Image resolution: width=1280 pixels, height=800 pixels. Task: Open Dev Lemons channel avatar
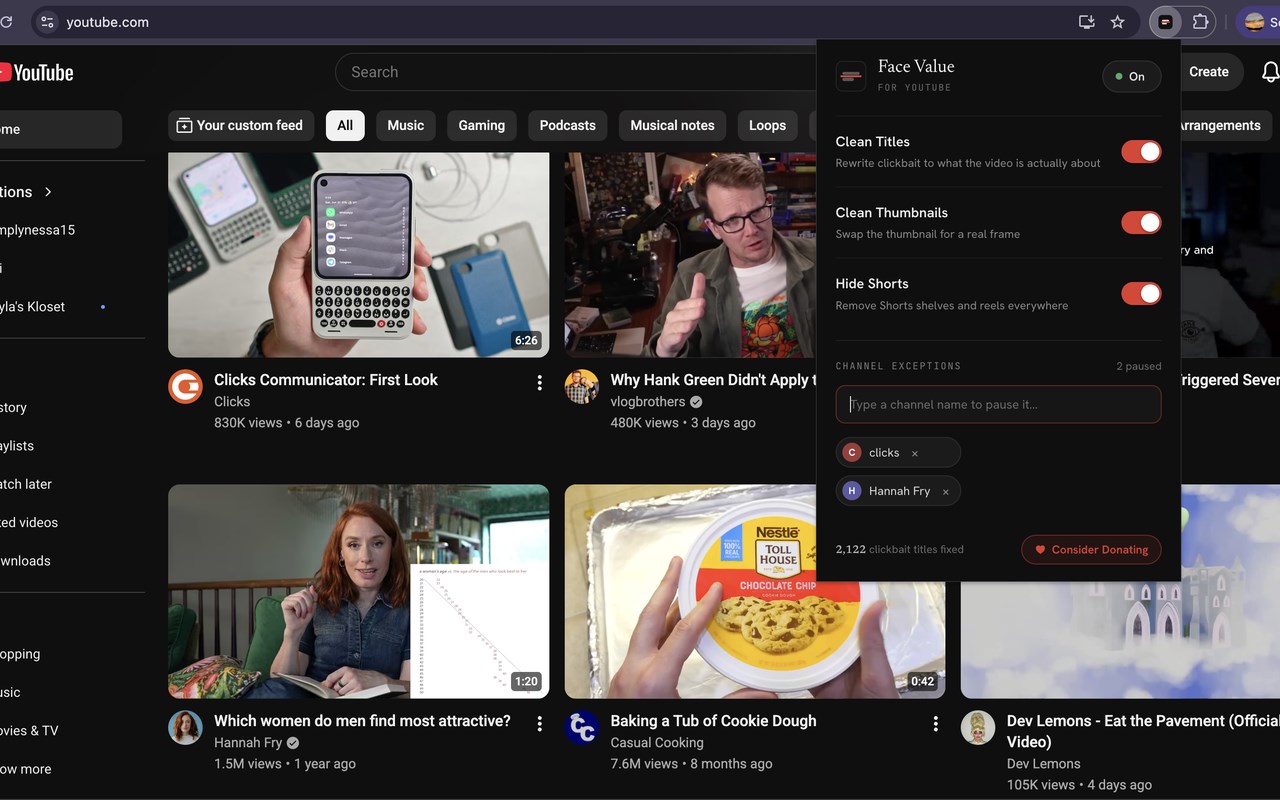(977, 727)
